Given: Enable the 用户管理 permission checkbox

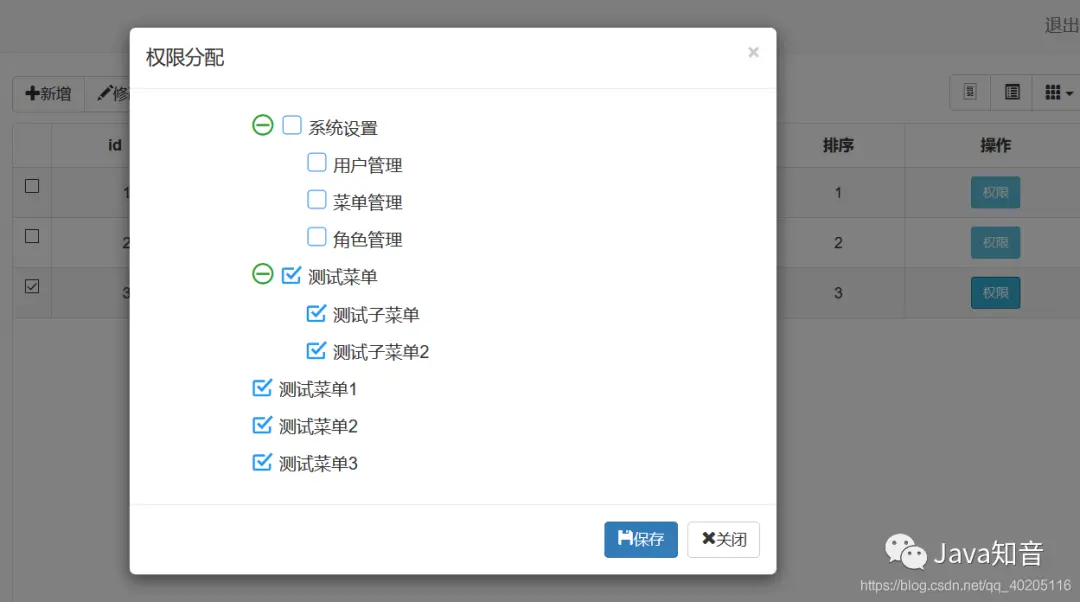Looking at the screenshot, I should 316,162.
